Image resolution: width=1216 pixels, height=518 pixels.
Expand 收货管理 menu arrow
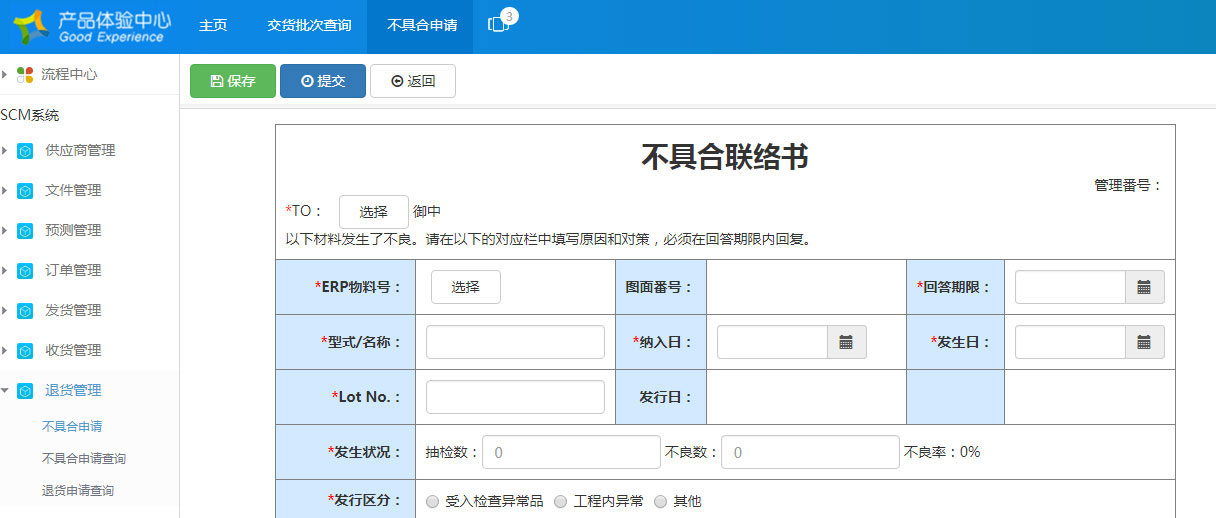[5, 351]
